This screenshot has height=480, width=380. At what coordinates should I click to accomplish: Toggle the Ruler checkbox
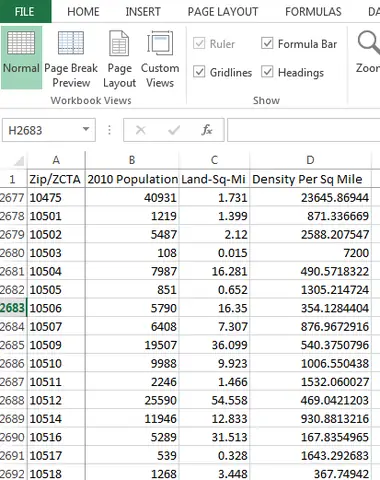pyautogui.click(x=199, y=43)
